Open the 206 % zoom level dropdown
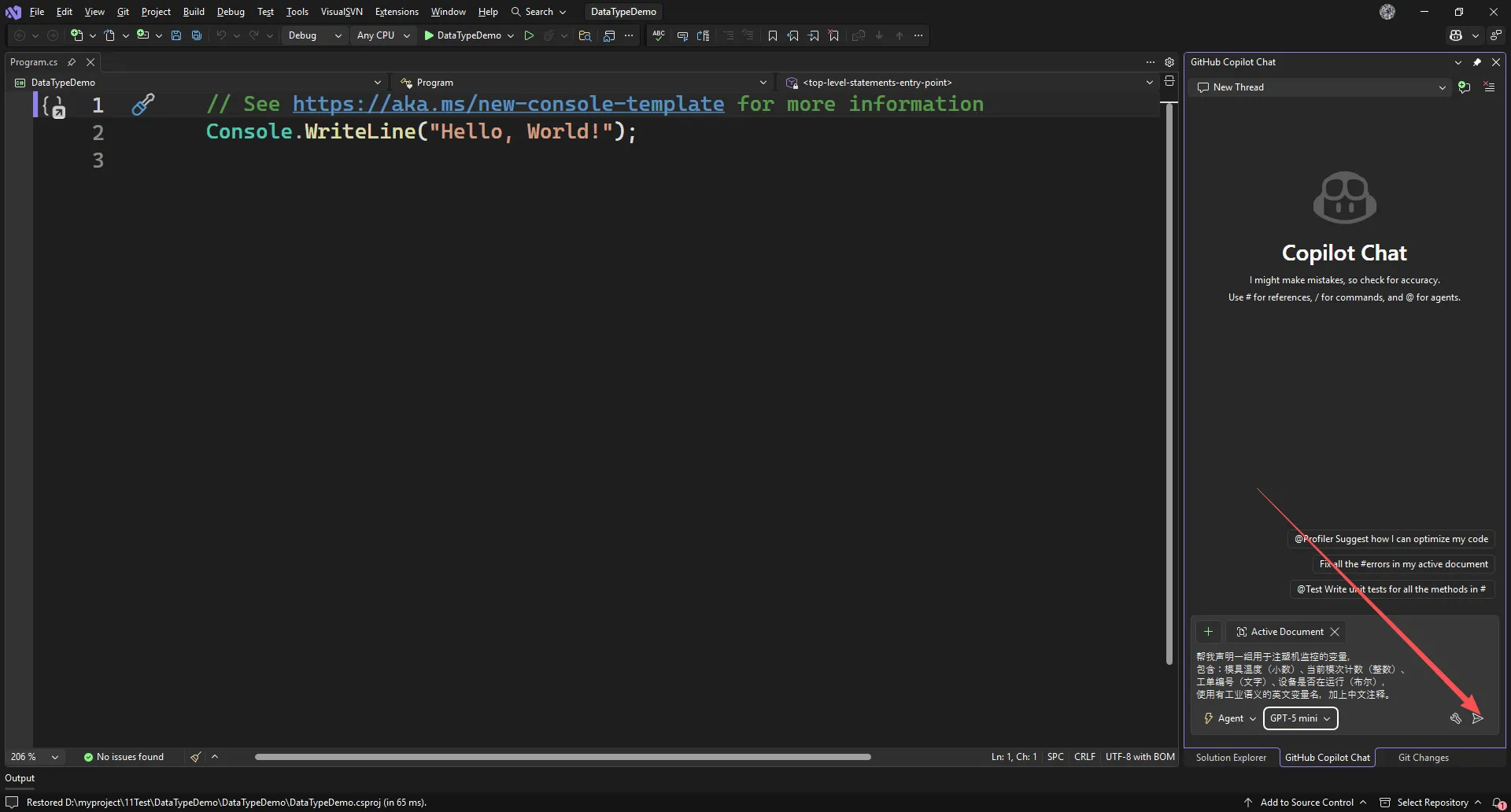This screenshot has width=1511, height=812. click(35, 757)
